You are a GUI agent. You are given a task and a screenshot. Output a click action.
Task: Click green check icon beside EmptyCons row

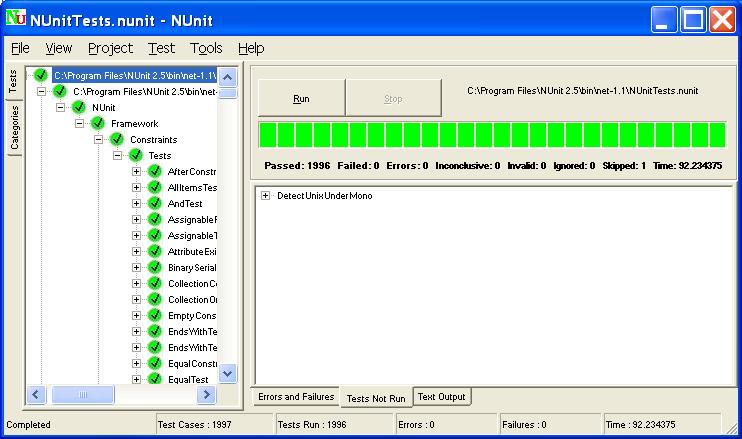154,315
